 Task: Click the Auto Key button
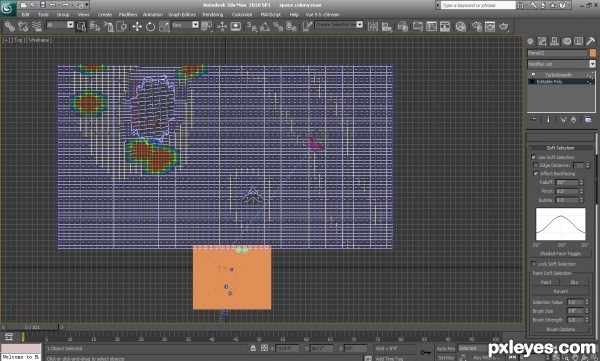[x=446, y=348]
